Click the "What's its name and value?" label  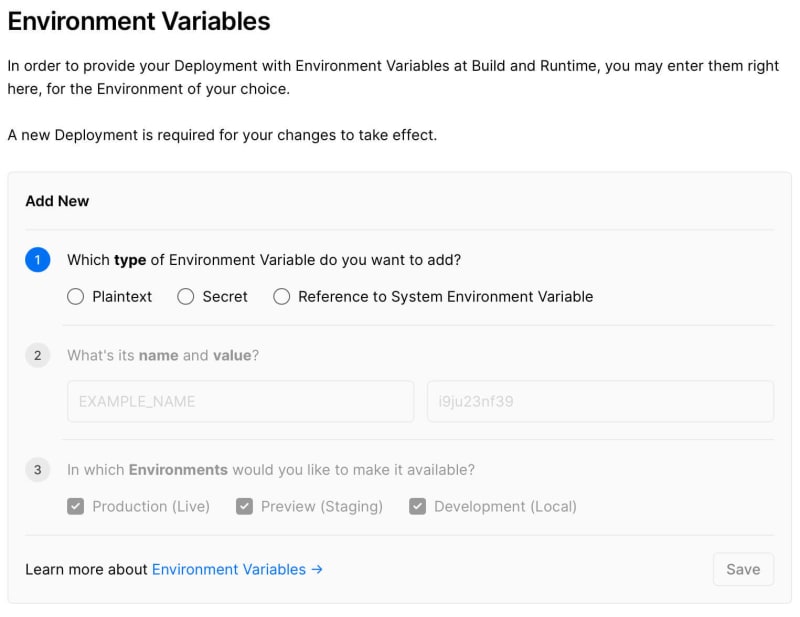tap(163, 355)
